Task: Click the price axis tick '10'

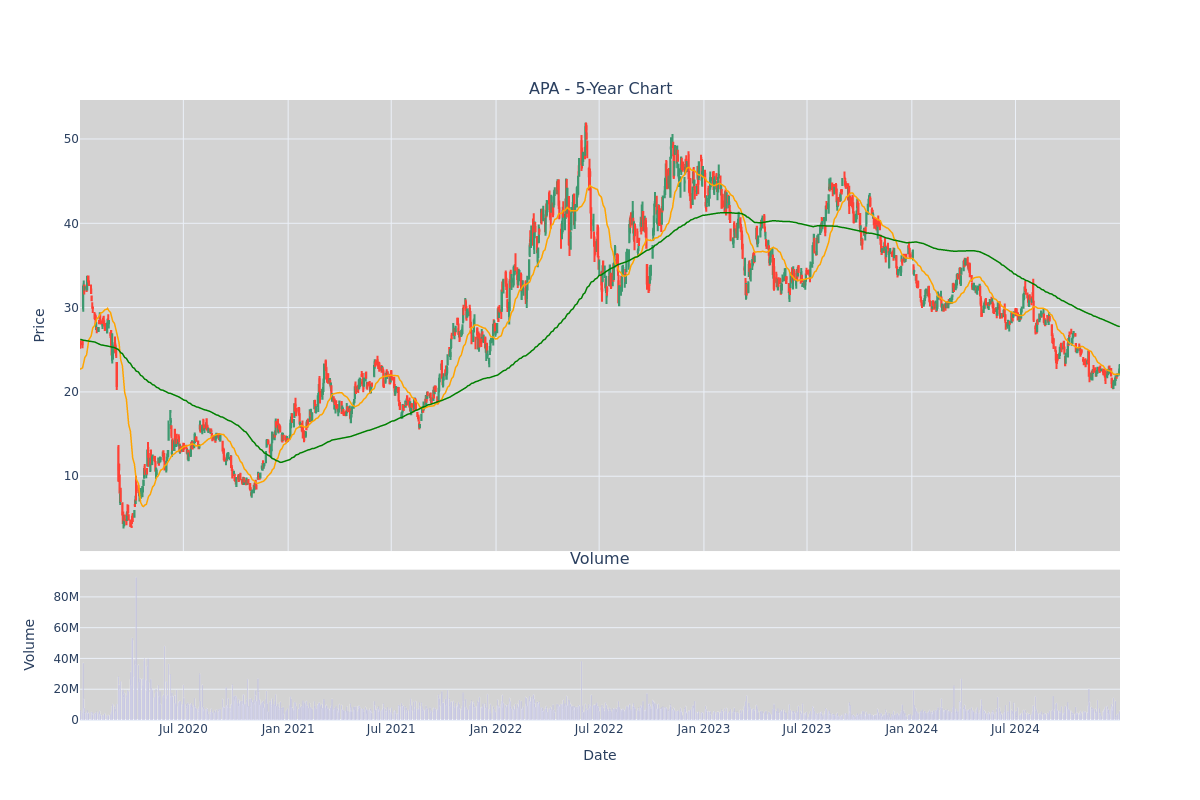Action: pyautogui.click(x=71, y=475)
